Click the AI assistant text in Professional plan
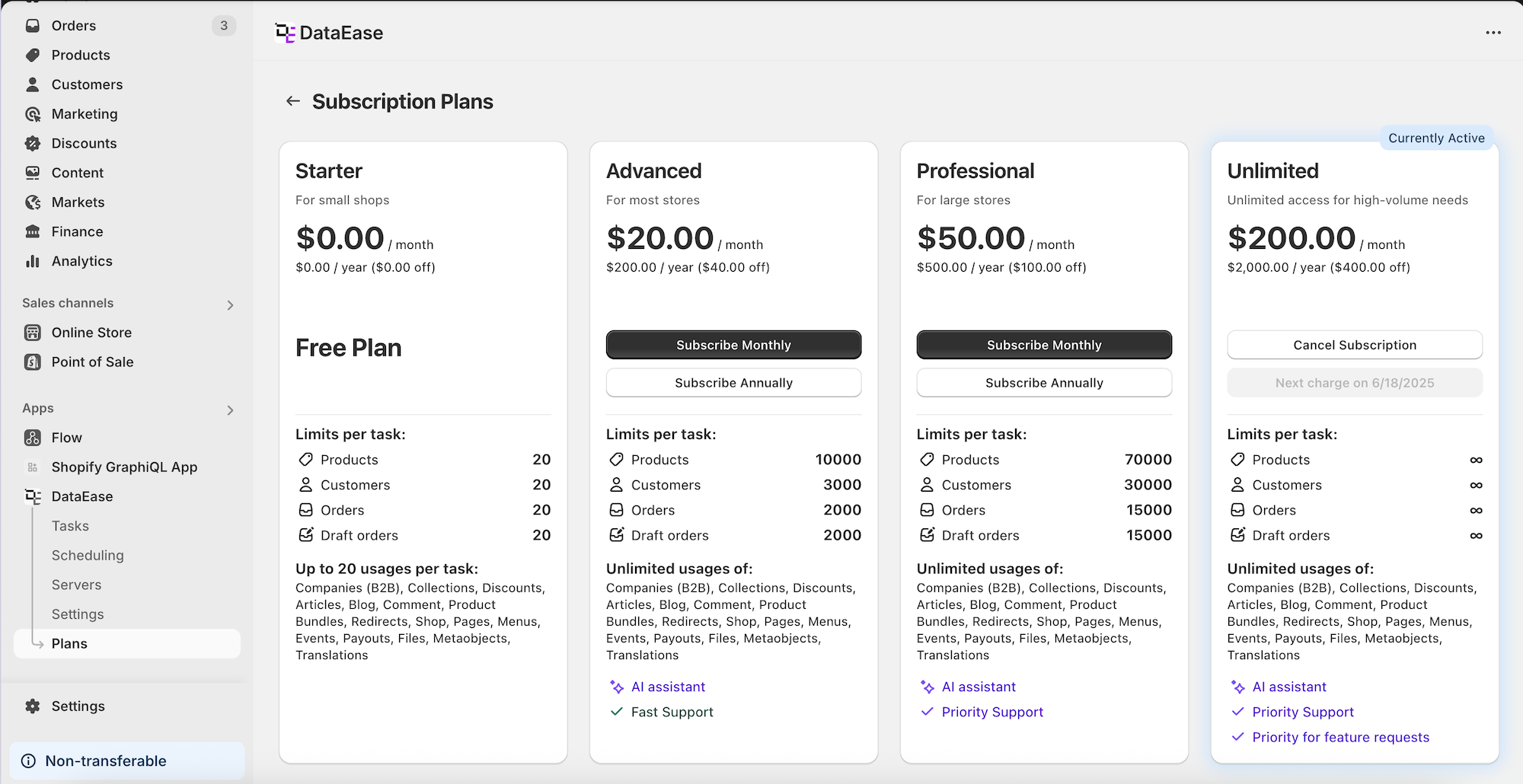1523x784 pixels. click(x=979, y=687)
